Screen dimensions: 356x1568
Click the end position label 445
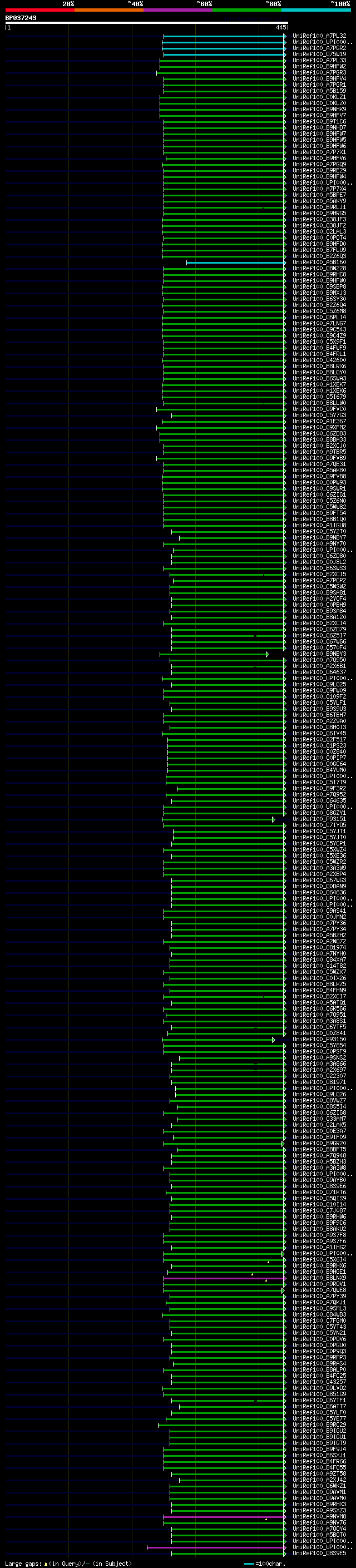click(x=280, y=27)
